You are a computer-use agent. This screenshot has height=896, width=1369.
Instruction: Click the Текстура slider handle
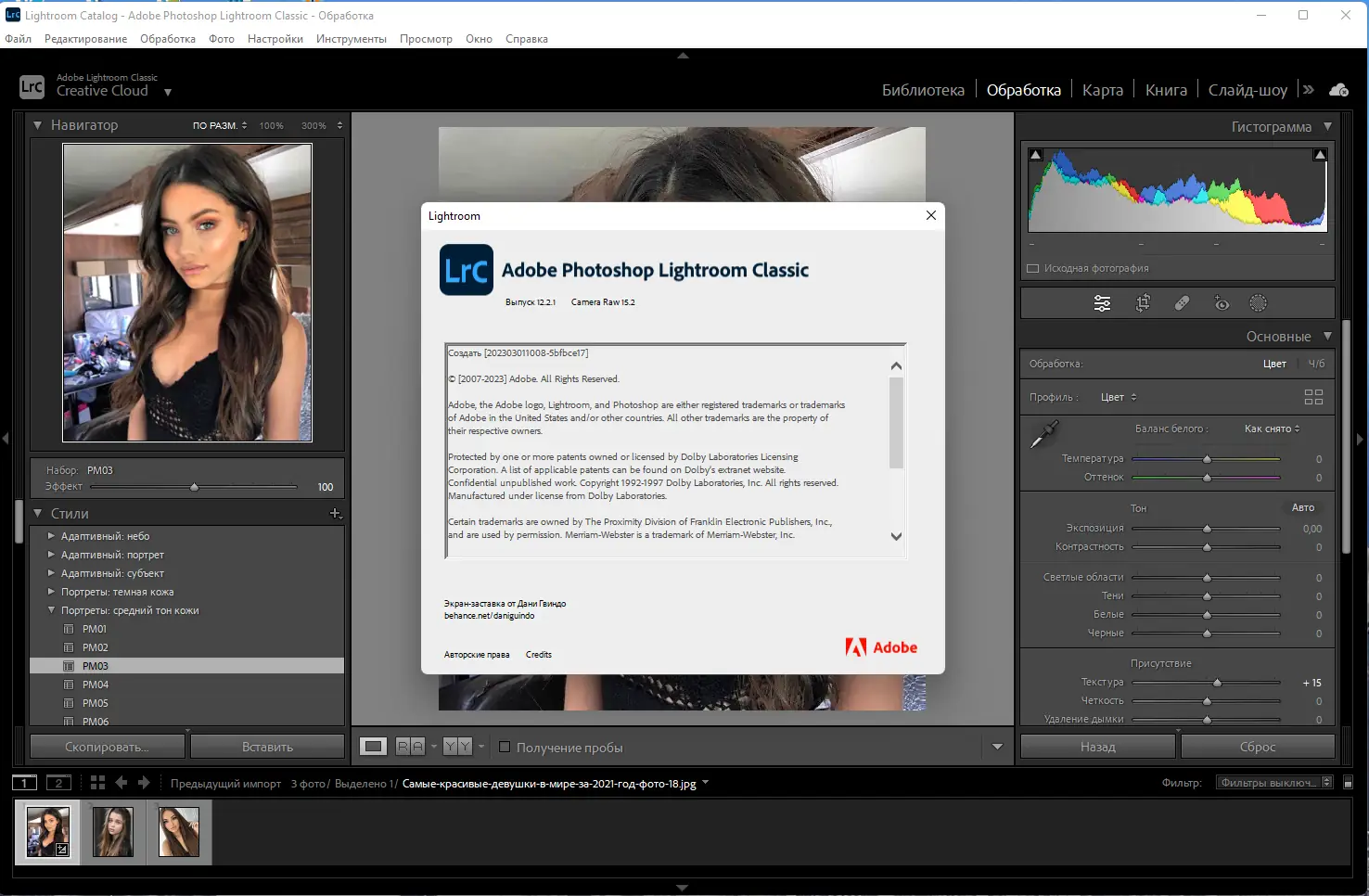(x=1217, y=683)
